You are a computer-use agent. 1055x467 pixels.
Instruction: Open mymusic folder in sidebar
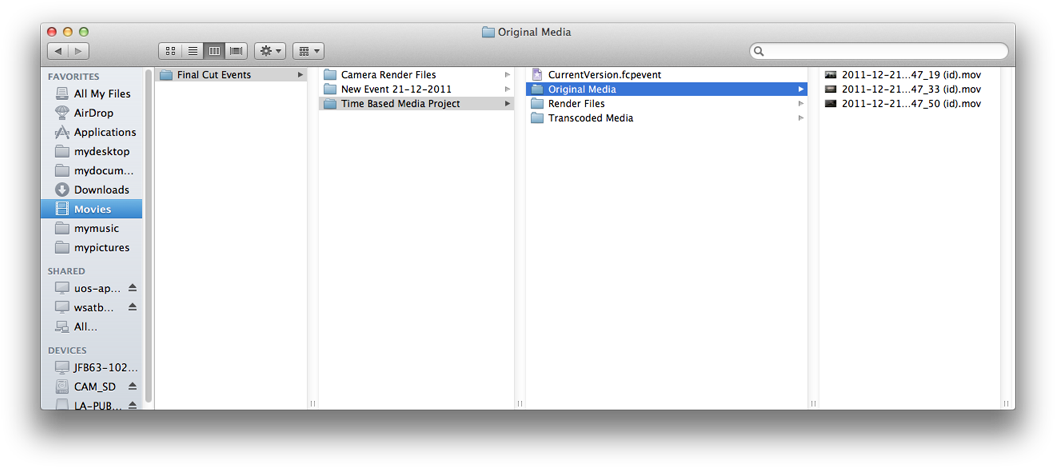pos(92,228)
